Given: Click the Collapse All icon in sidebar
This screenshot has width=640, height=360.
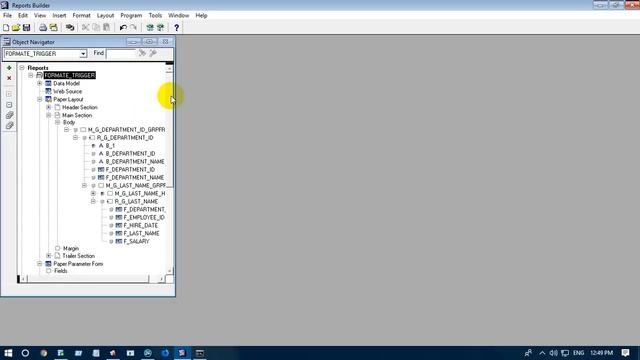Looking at the screenshot, I should click(9, 126).
